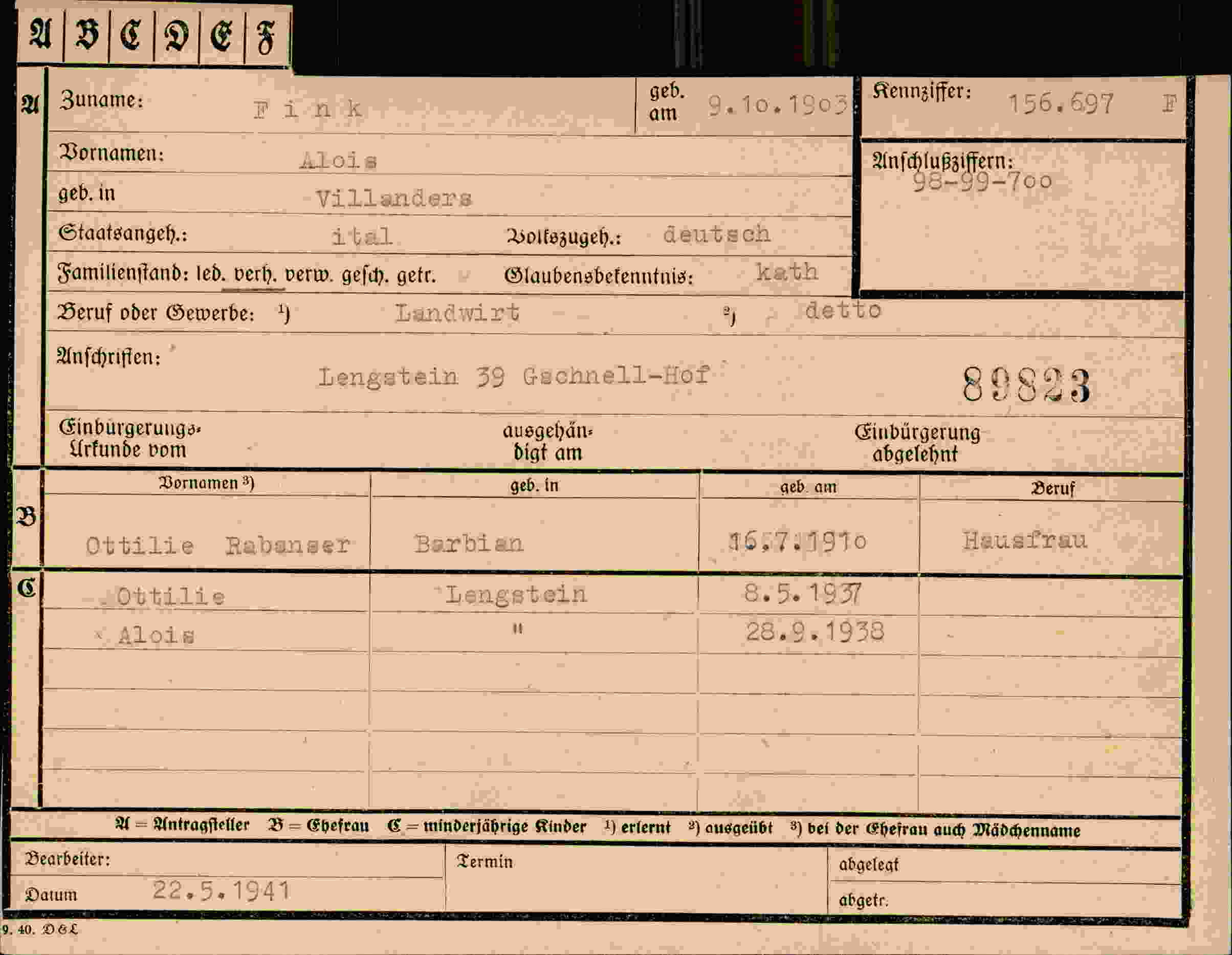1232x955 pixels.
Task: Click the ditto mark under Lengstein
Action: point(517,628)
